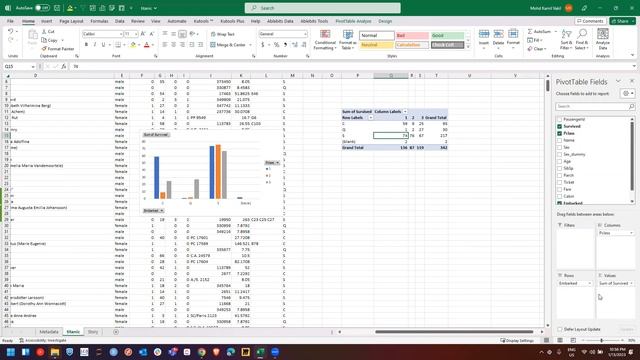Viewport: 640px width, 360px height.
Task: Open Column Labels filter dropdown
Action: [405, 111]
